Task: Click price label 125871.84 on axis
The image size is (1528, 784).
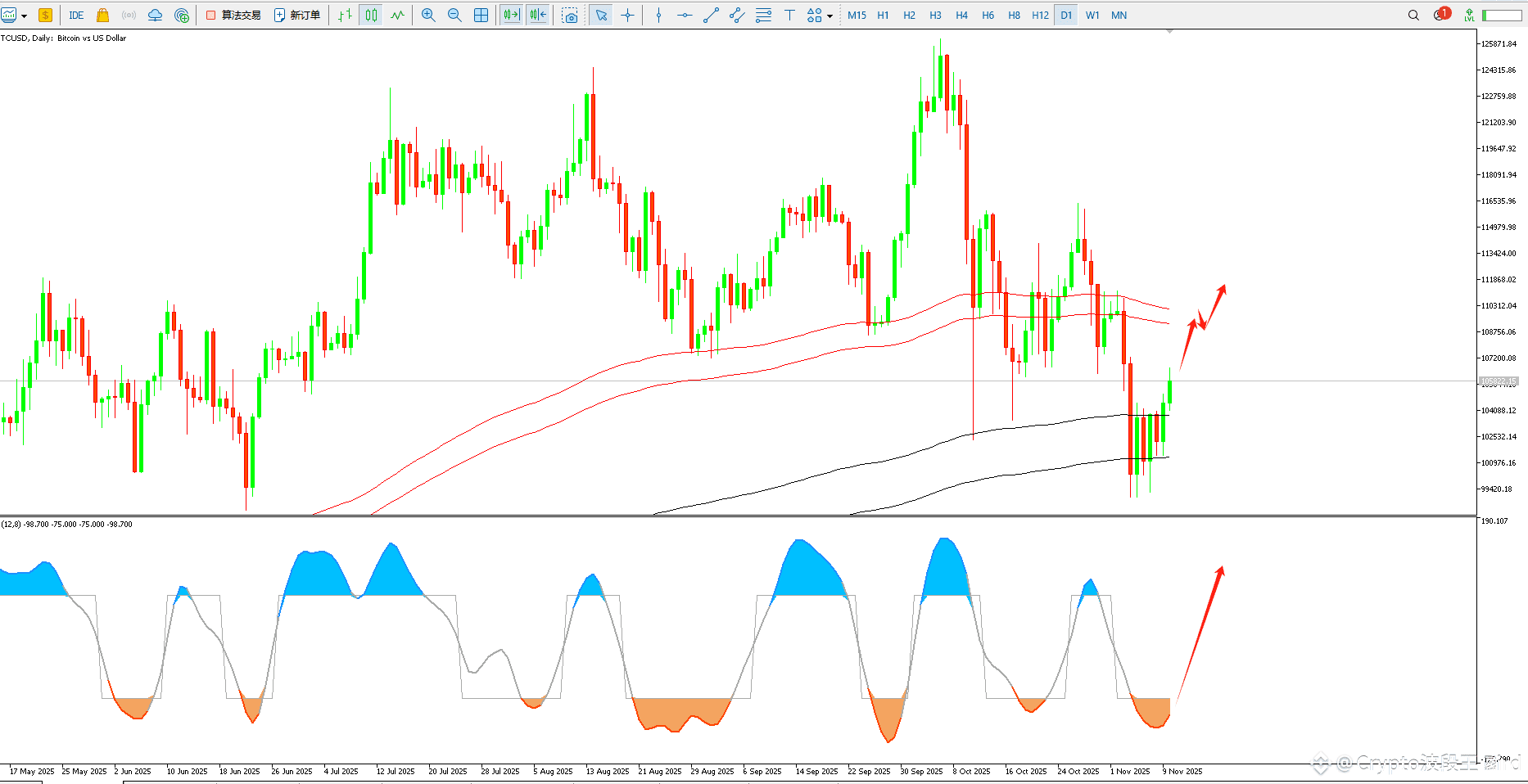Action: pos(1499,44)
